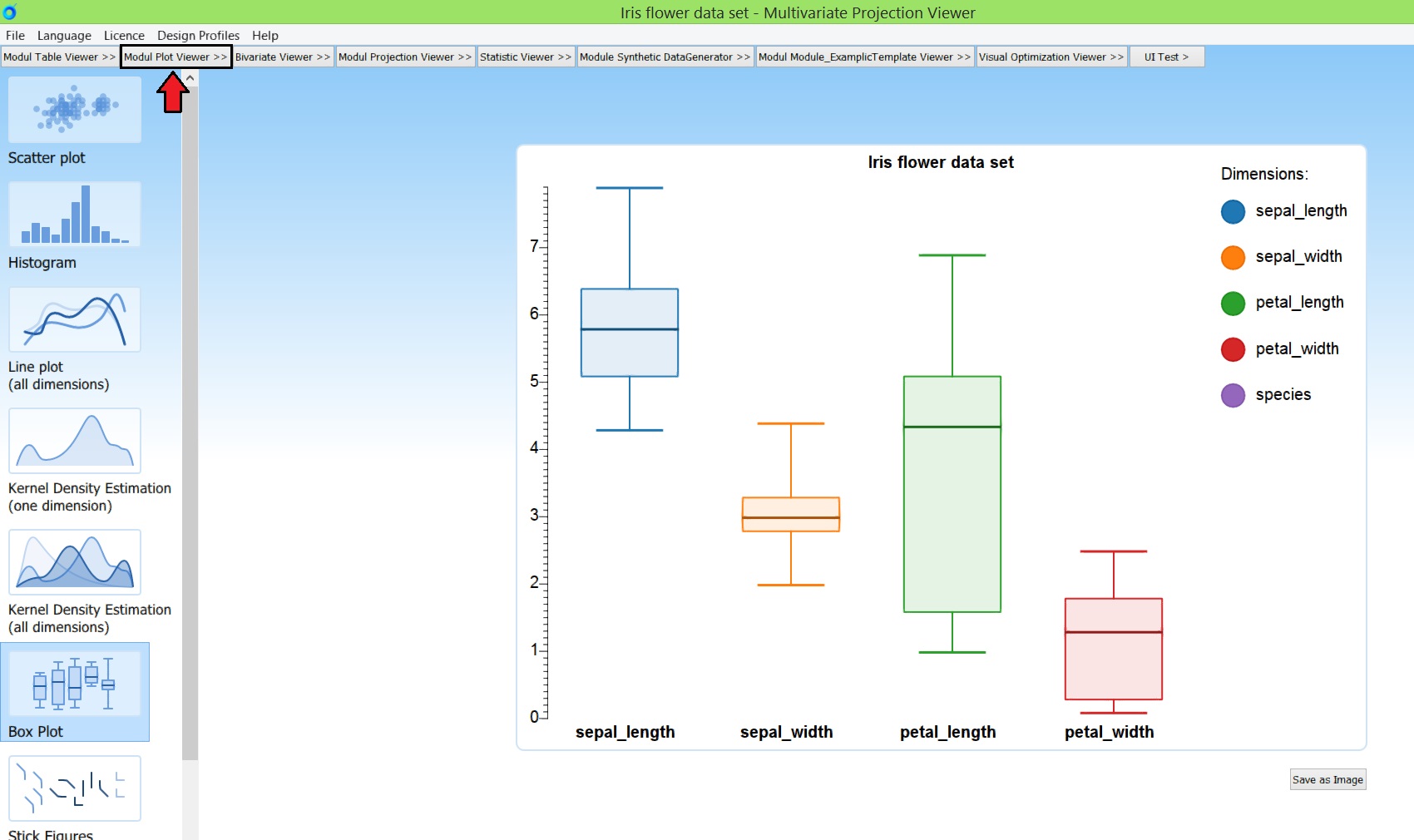Toggle the petal_length dimension in the legend
The image size is (1414, 840).
[x=1234, y=303]
